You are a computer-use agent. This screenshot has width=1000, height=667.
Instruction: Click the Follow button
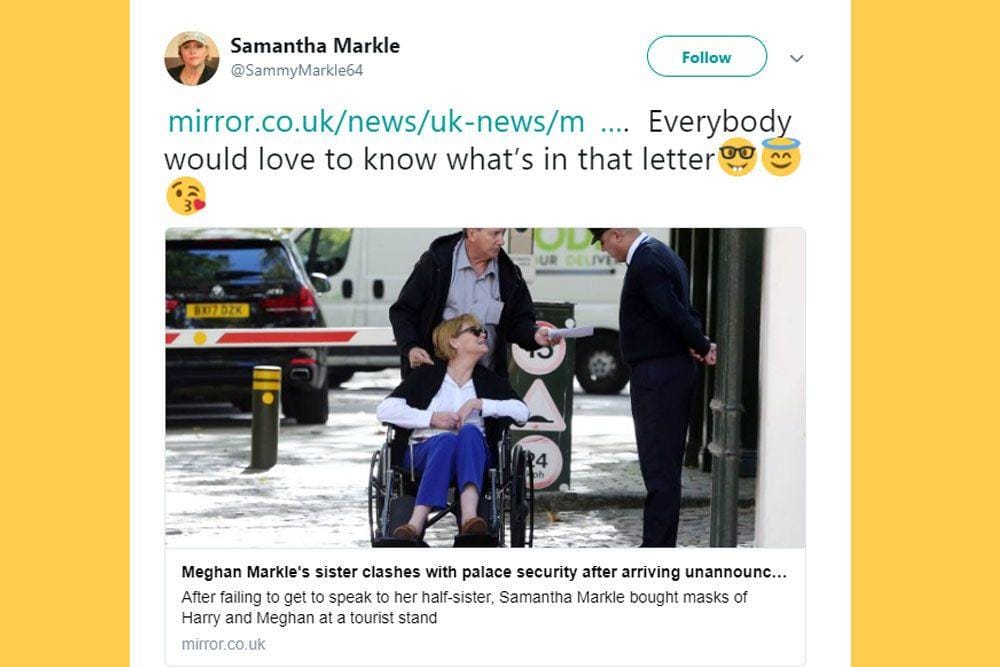(707, 57)
